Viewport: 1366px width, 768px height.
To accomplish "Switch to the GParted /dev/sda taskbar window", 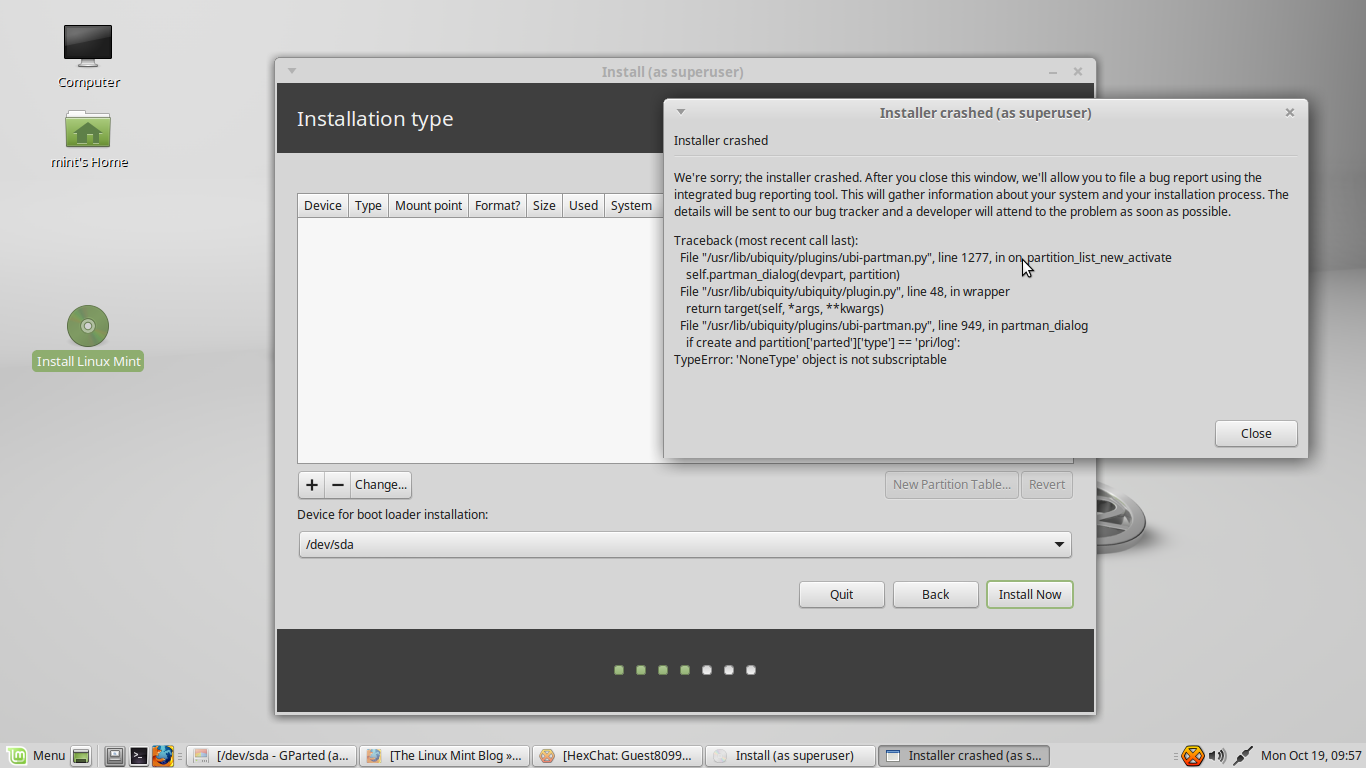I will 271,756.
